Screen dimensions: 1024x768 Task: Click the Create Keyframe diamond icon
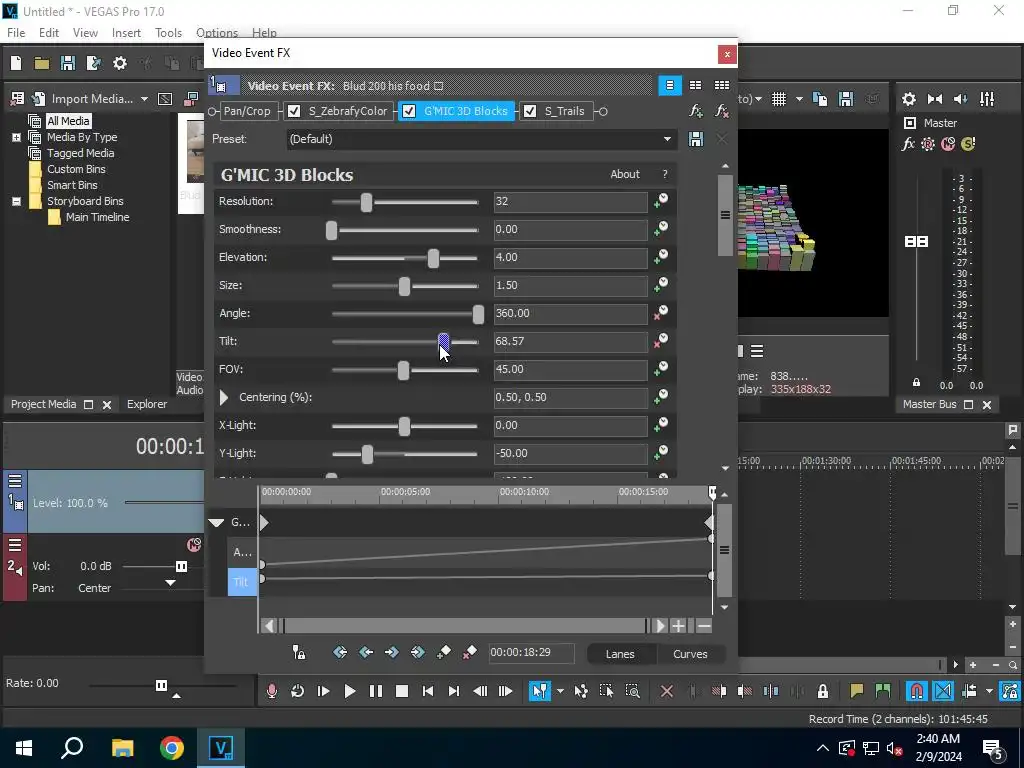coord(443,652)
